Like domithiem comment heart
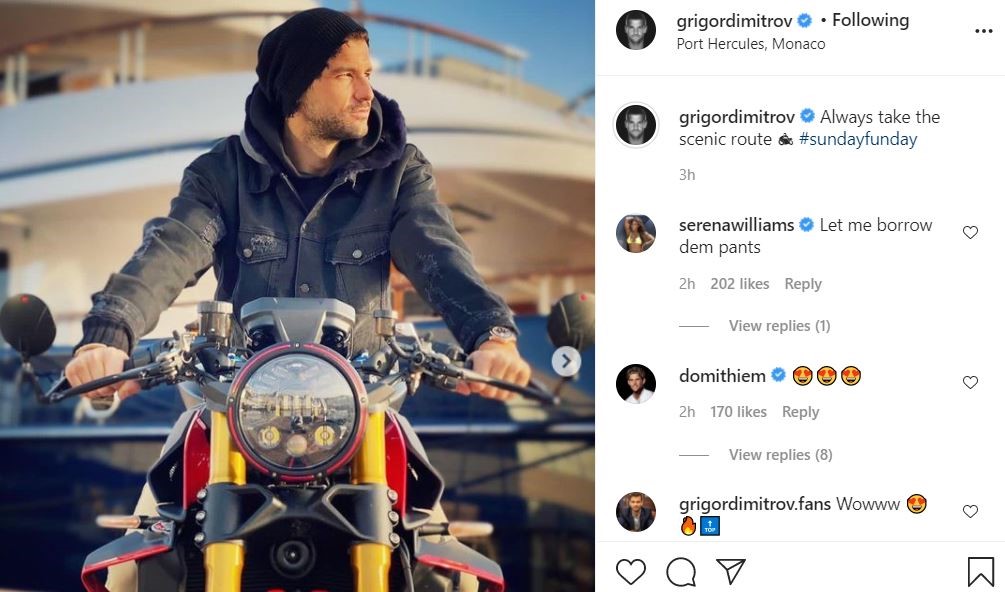This screenshot has width=1005, height=592. click(970, 382)
